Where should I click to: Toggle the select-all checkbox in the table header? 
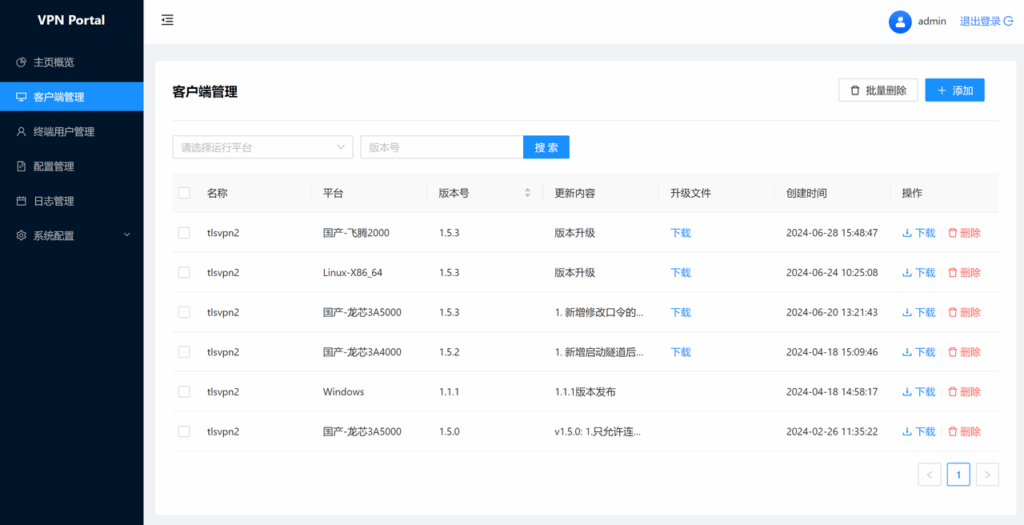click(x=184, y=193)
